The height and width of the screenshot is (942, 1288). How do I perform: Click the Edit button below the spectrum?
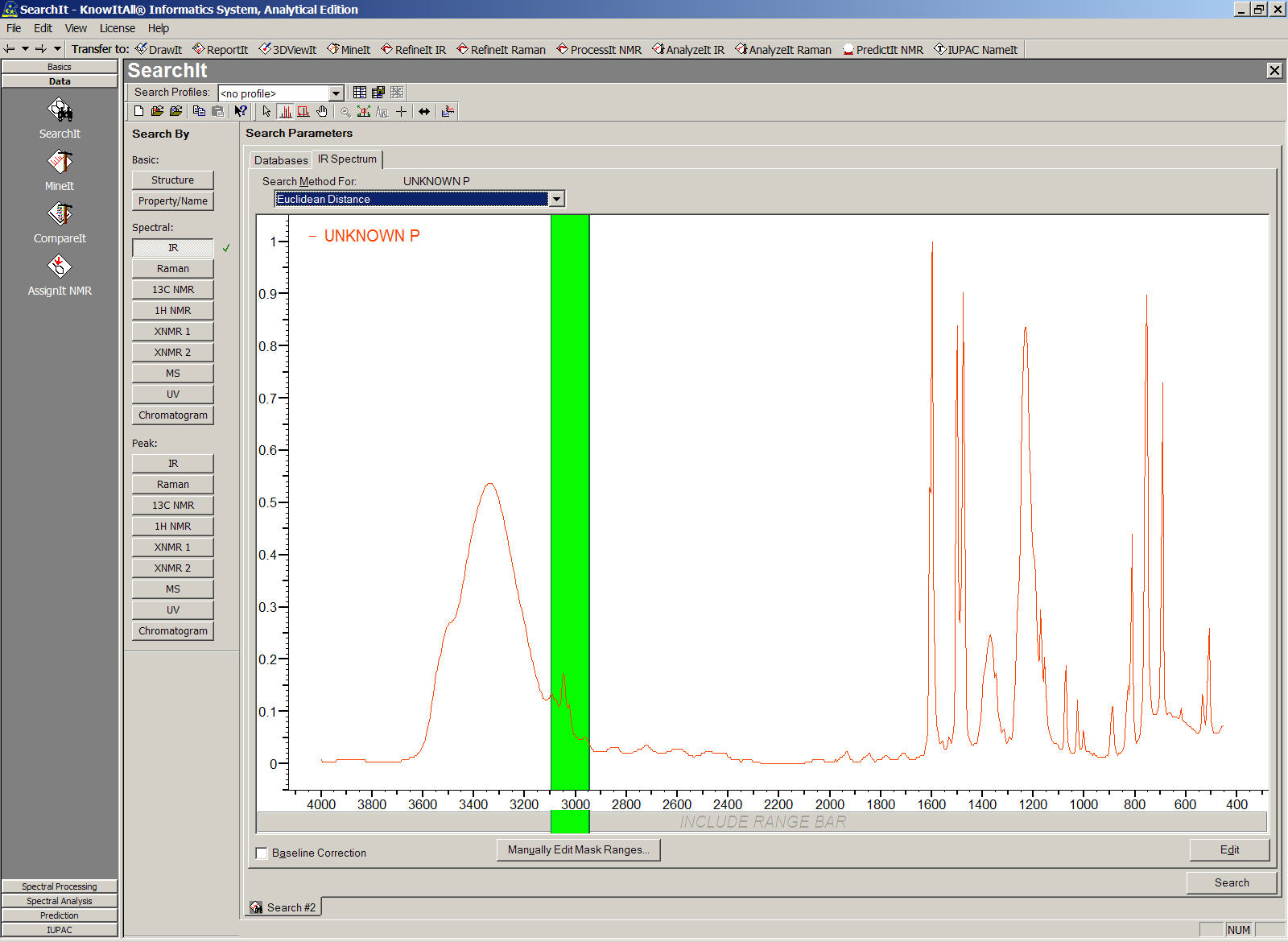(1229, 850)
